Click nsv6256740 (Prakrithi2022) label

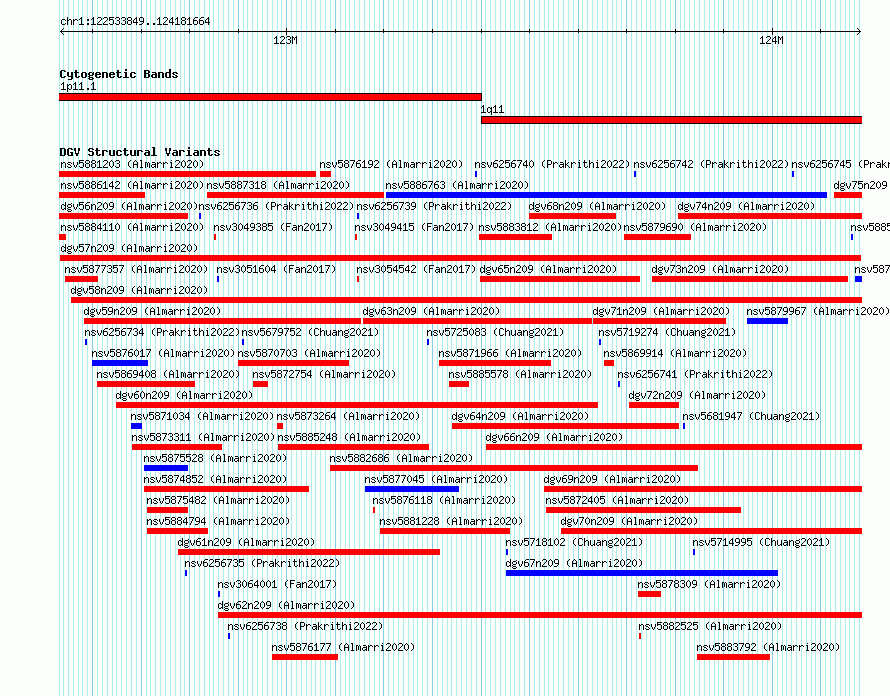tap(552, 164)
